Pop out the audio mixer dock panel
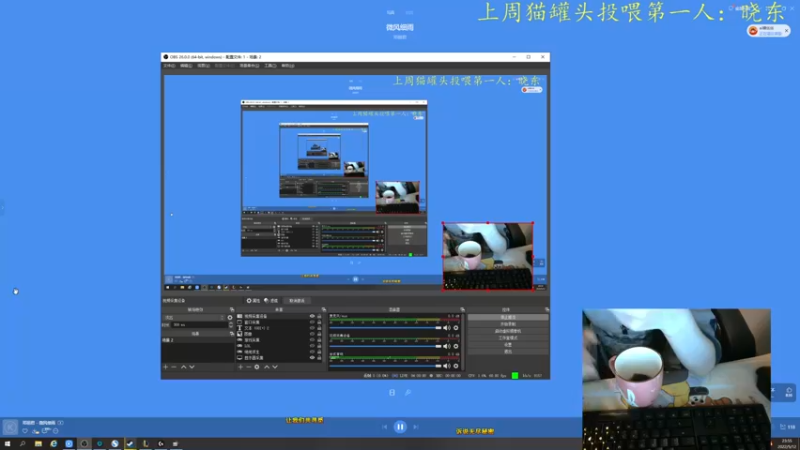The width and height of the screenshot is (800, 450). pos(462,309)
